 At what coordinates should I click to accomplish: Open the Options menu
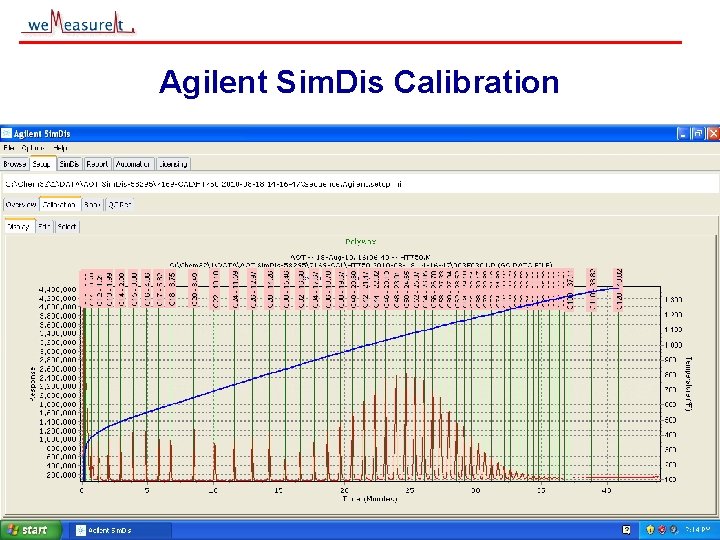(34, 148)
